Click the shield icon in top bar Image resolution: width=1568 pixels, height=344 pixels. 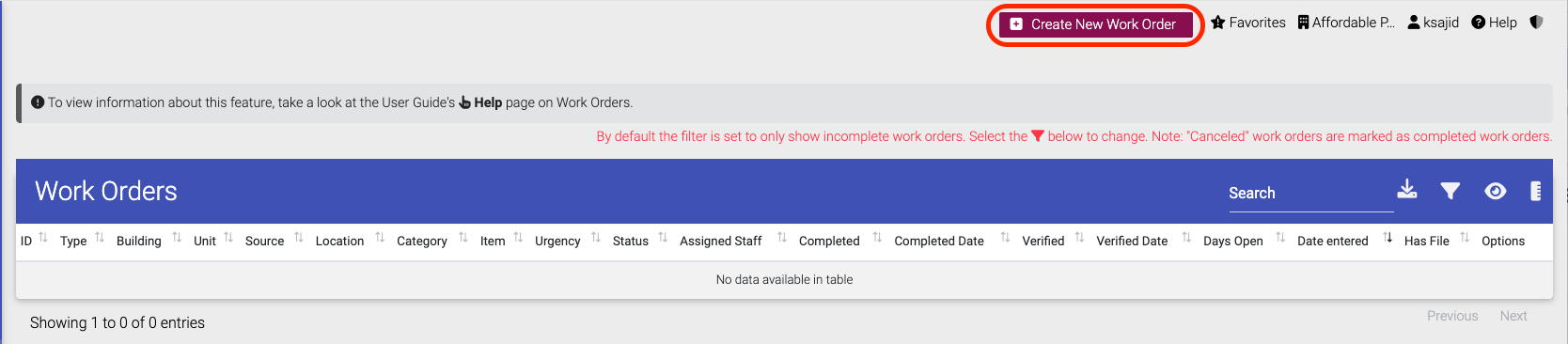(x=1536, y=22)
